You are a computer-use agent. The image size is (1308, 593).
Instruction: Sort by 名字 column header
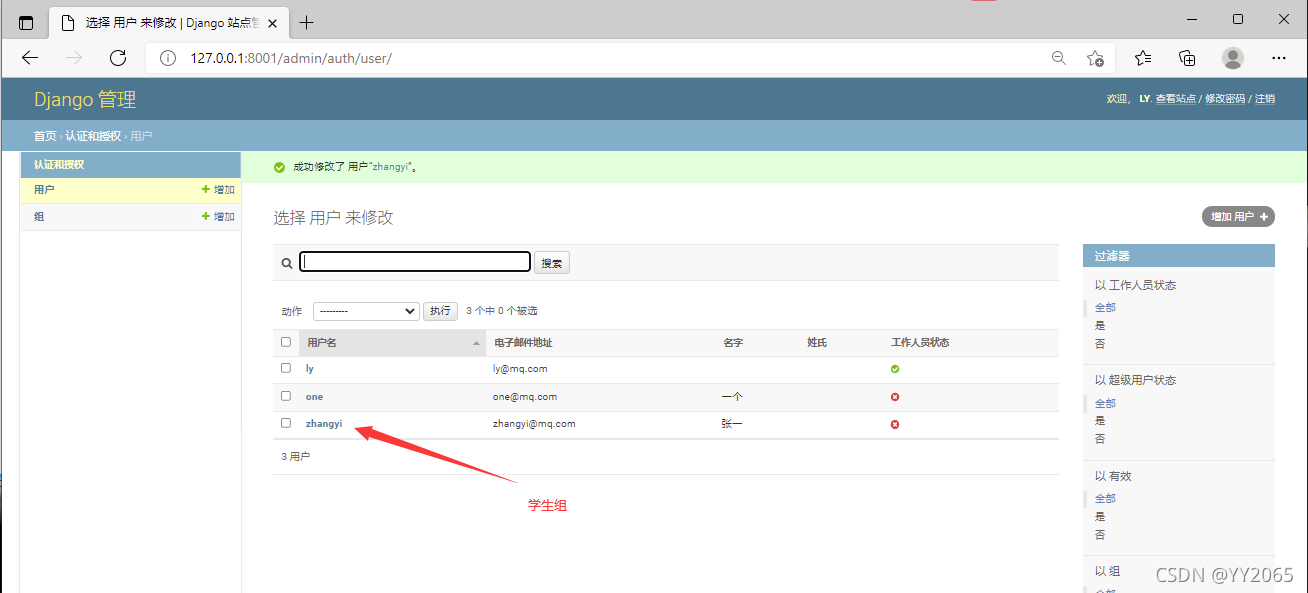click(x=733, y=343)
